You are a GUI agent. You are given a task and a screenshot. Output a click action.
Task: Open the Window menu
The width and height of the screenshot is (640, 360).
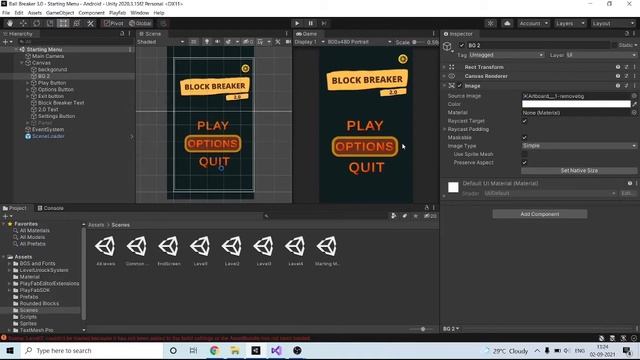click(140, 13)
